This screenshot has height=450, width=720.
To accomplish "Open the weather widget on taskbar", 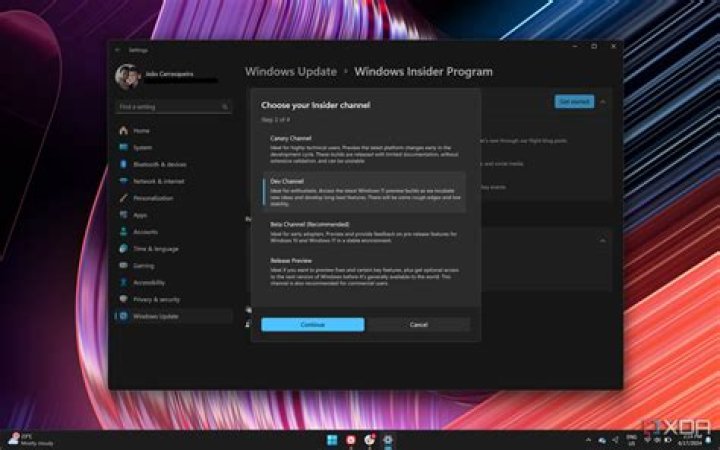I will point(31,439).
